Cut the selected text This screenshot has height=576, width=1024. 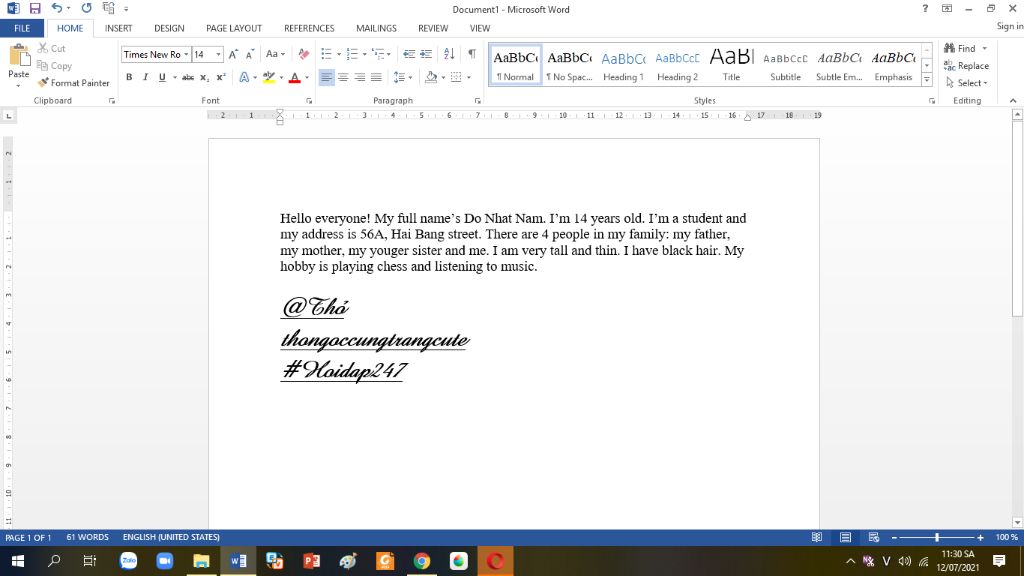click(52, 48)
